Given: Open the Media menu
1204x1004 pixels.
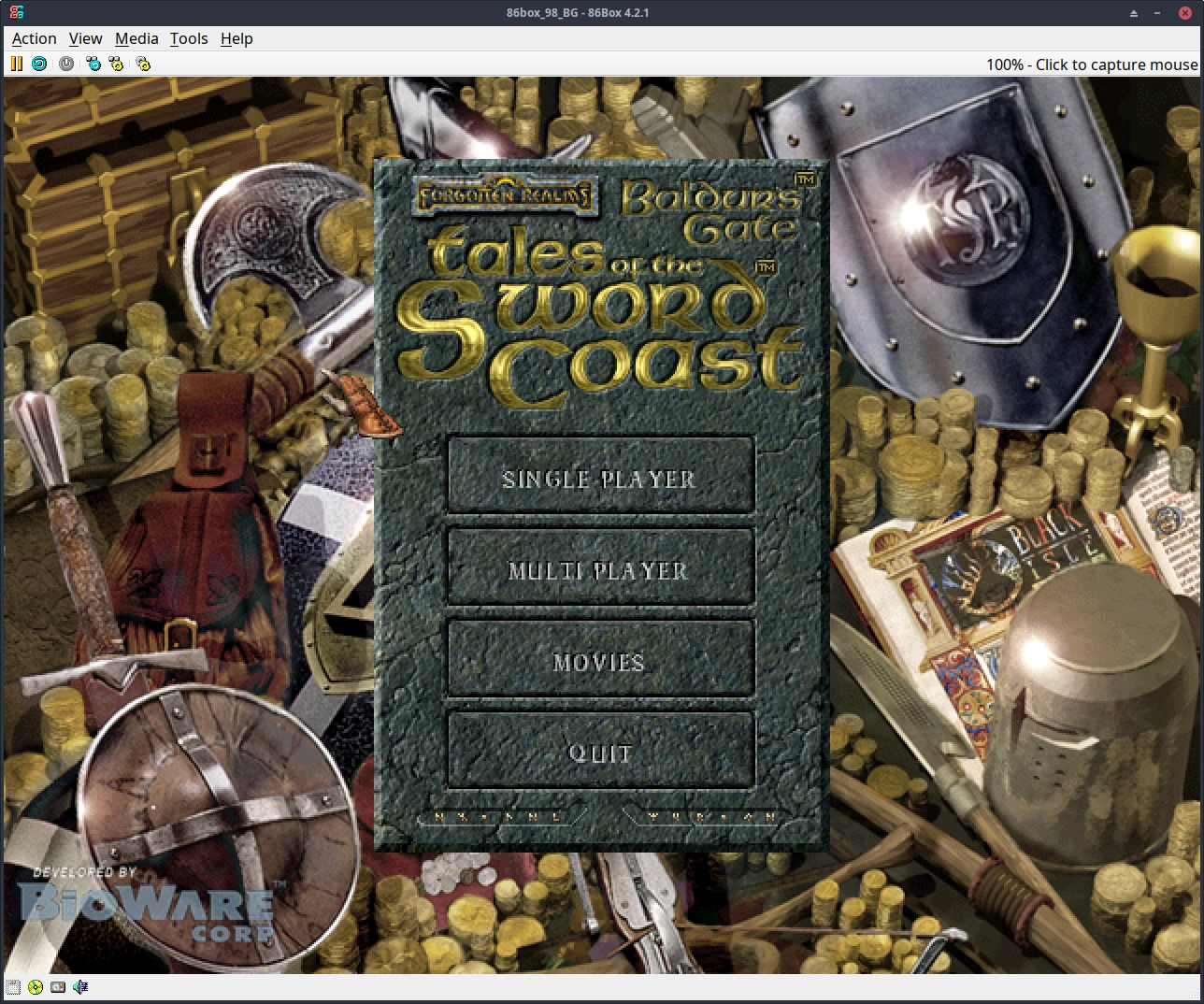Looking at the screenshot, I should (136, 38).
